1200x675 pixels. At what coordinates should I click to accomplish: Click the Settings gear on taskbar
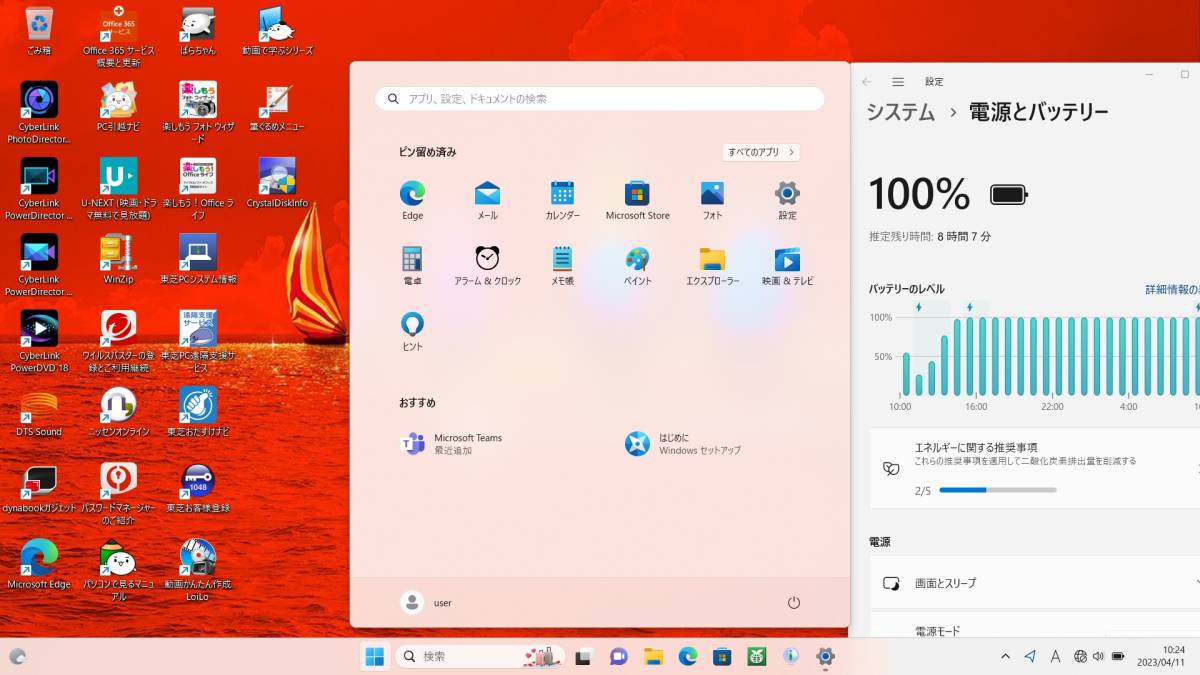826,656
